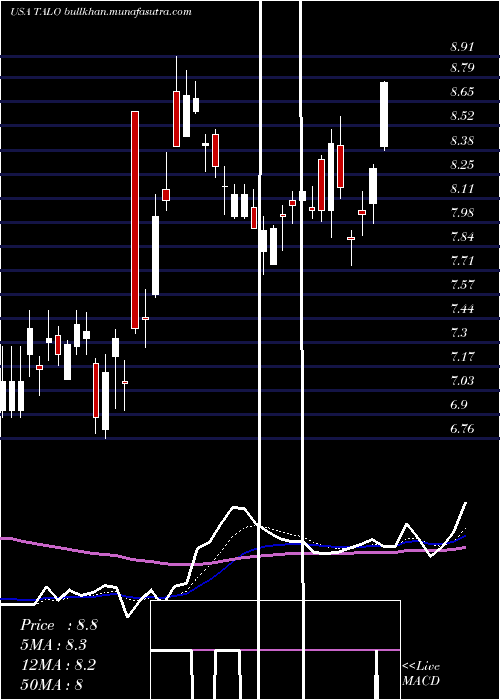Screen dimensions: 500x700
Task: Click the 8.25 price axis label
Action: click(x=462, y=165)
